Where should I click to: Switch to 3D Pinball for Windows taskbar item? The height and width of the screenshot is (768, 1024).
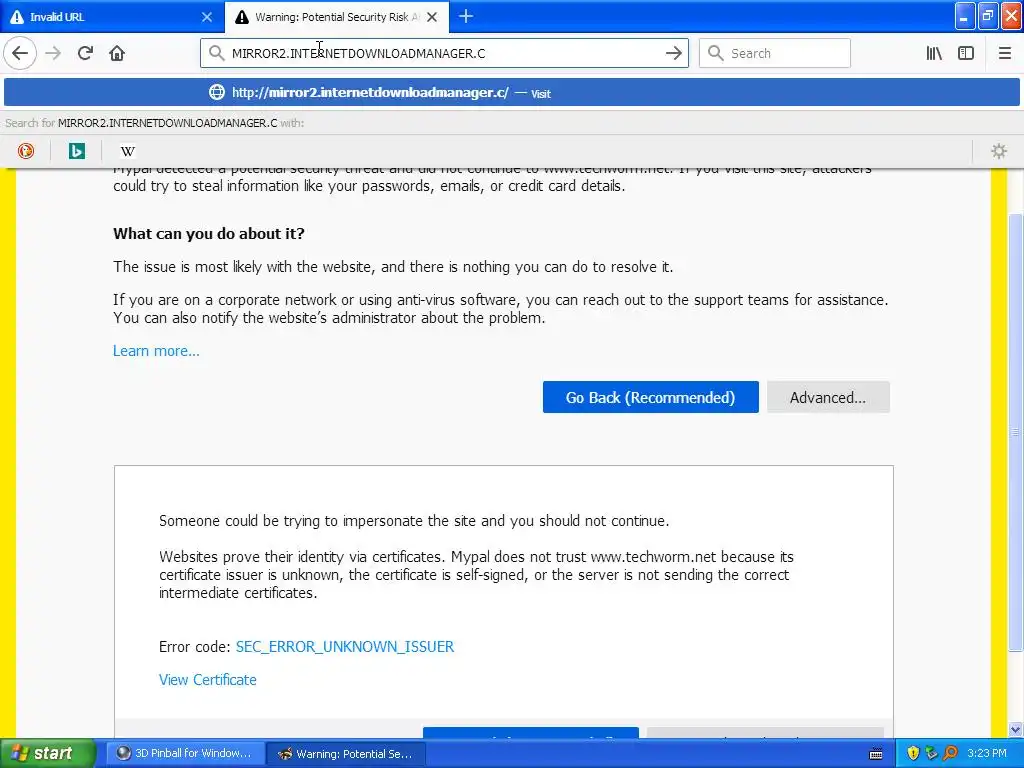184,754
